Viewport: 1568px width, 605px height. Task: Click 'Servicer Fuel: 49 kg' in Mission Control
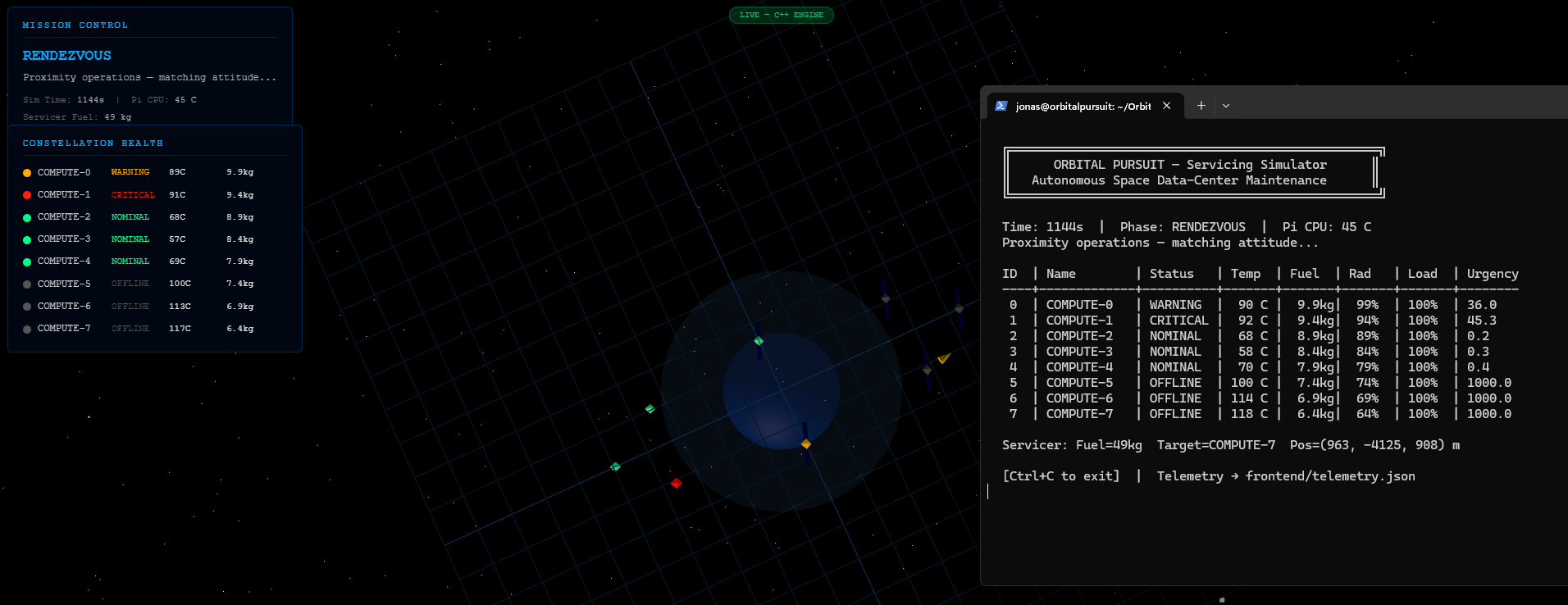pos(77,117)
